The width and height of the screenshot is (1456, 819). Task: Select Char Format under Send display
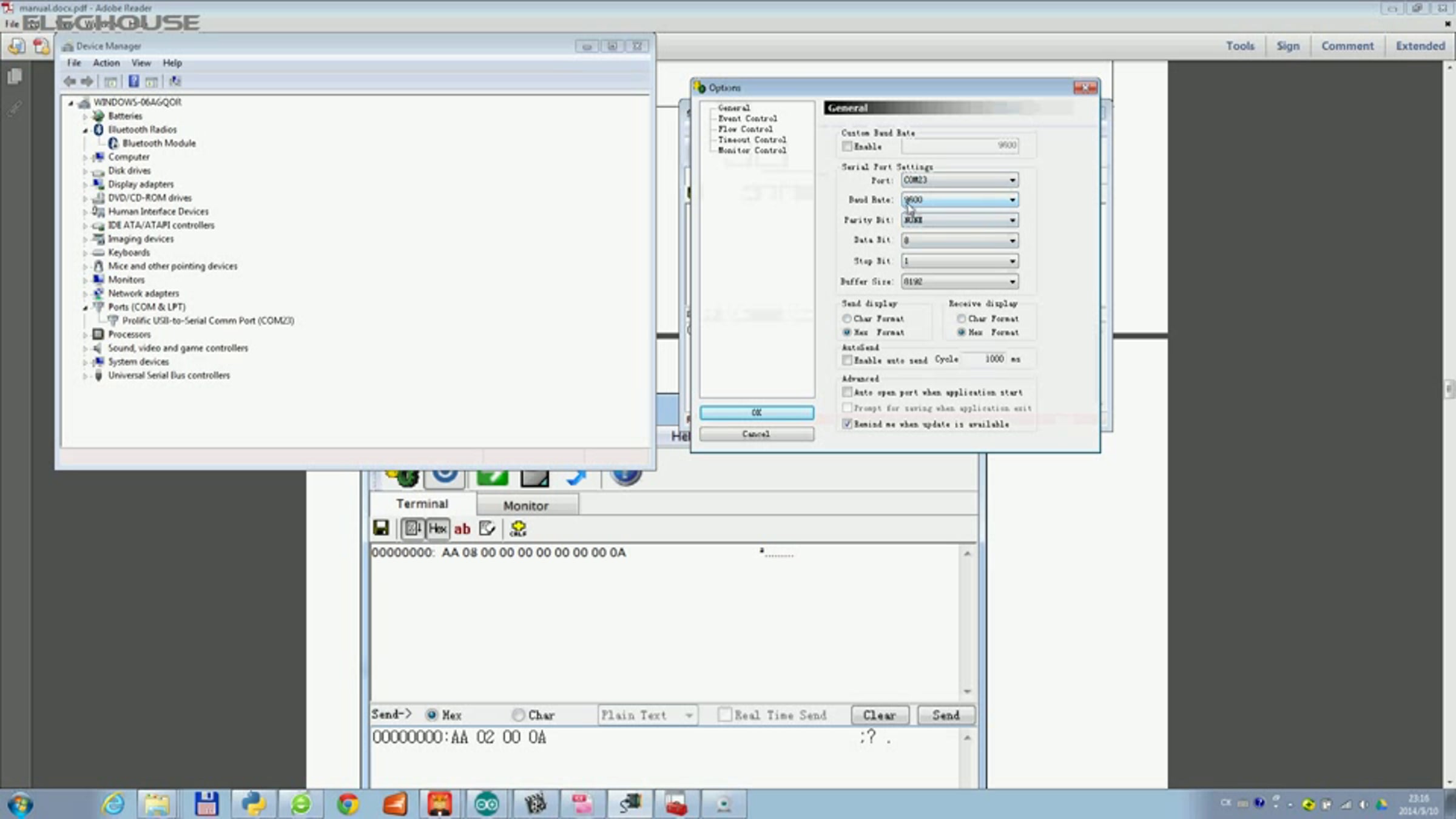click(847, 318)
